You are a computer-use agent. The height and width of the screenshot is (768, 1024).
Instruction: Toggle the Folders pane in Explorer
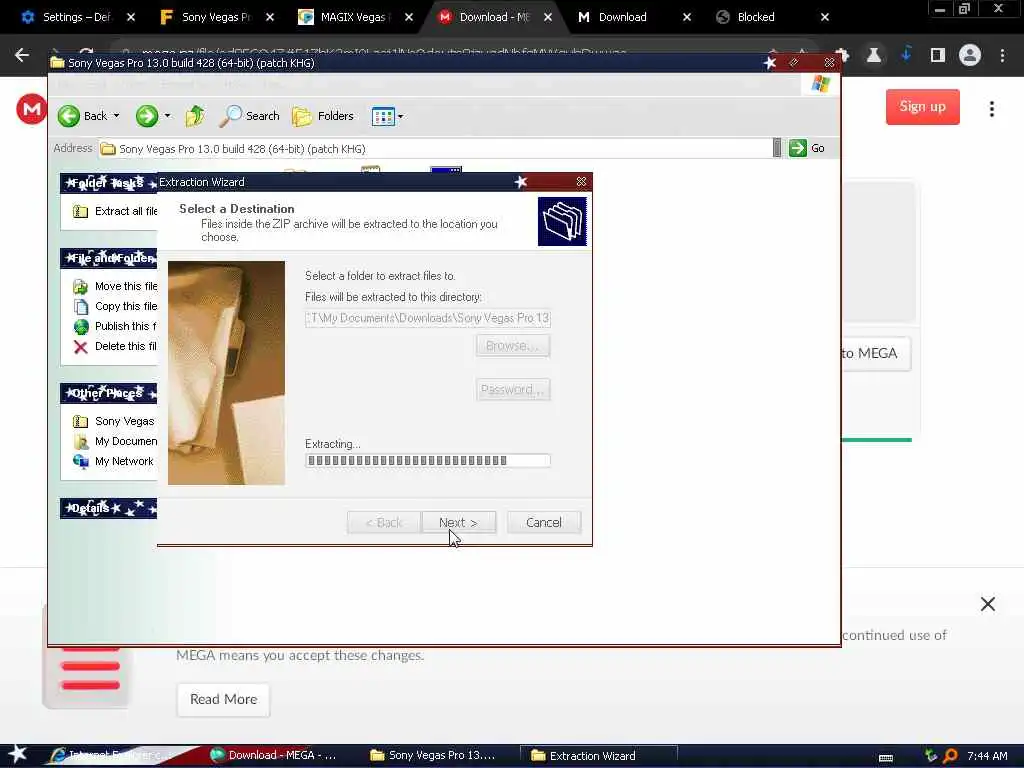(x=323, y=116)
